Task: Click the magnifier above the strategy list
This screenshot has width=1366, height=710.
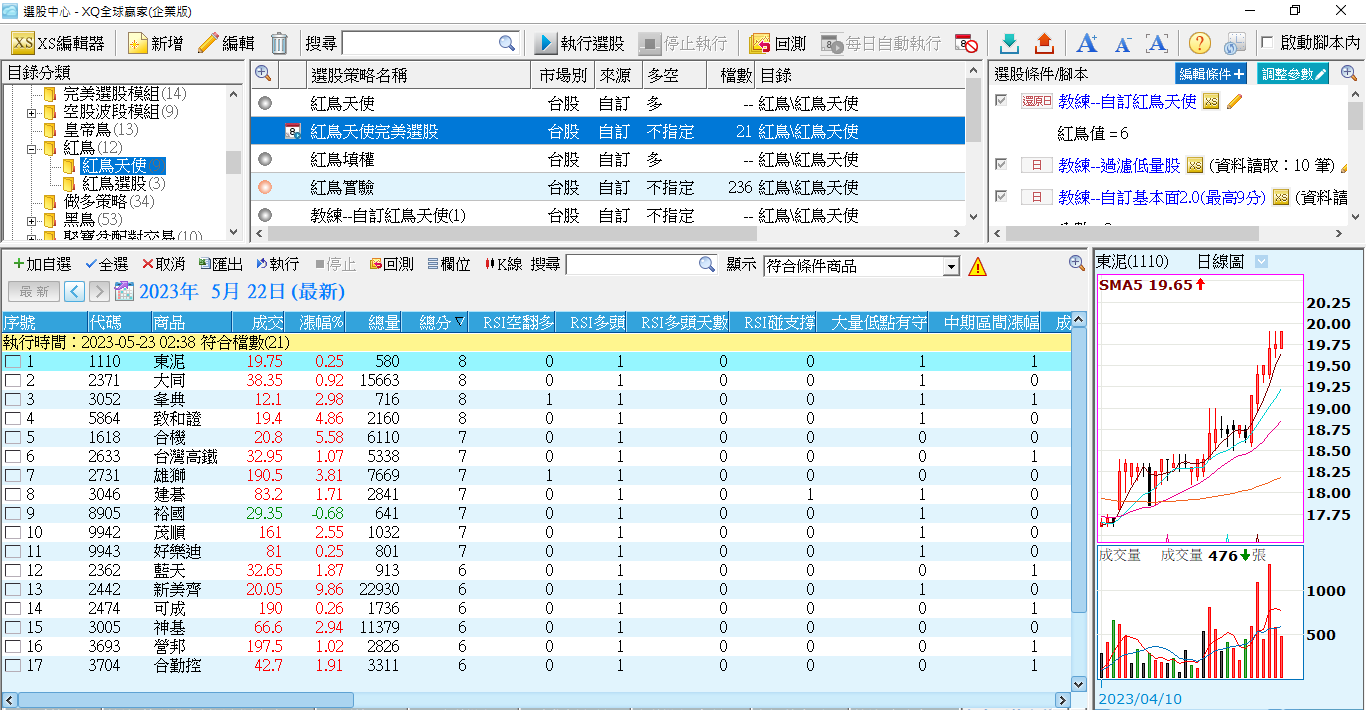Action: pyautogui.click(x=264, y=73)
